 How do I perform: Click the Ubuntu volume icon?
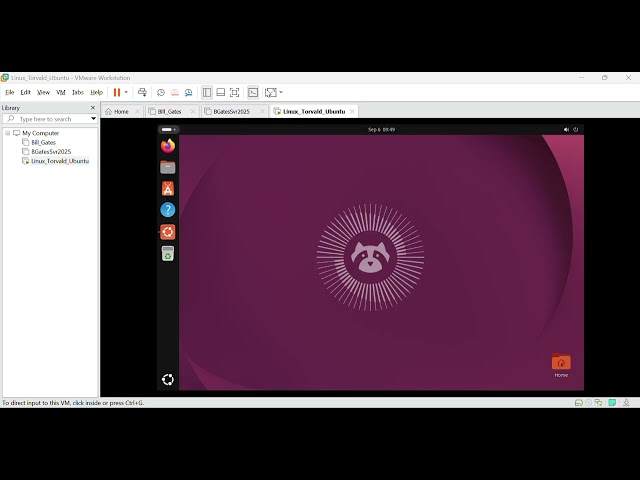pyautogui.click(x=566, y=129)
